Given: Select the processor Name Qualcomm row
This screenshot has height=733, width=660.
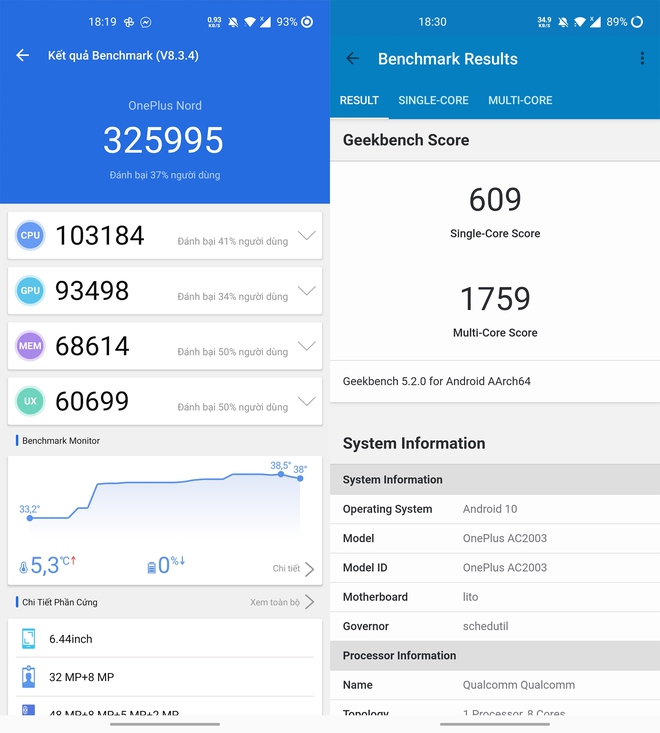Looking at the screenshot, I should [x=495, y=685].
